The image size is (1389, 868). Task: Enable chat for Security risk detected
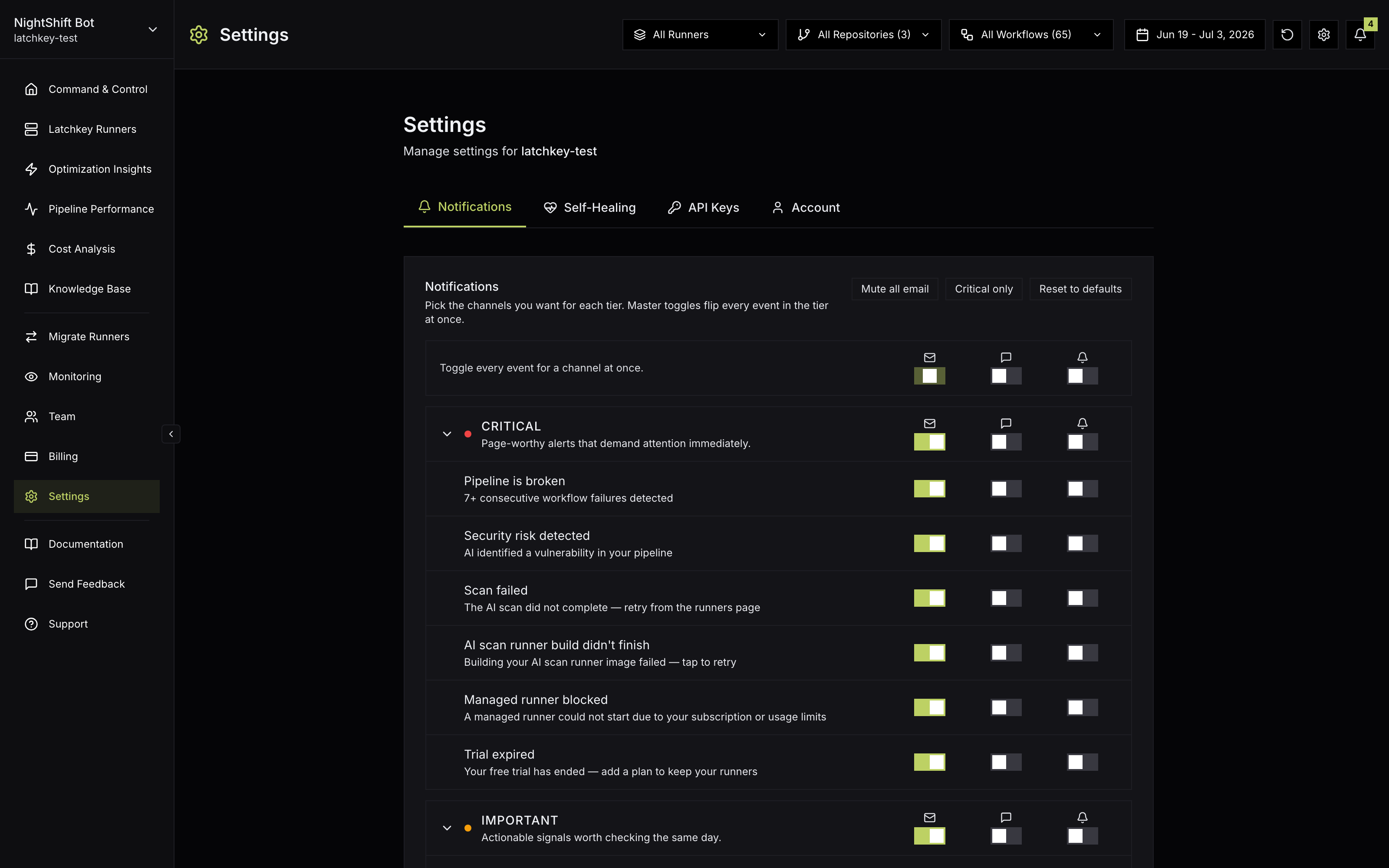[1006, 543]
